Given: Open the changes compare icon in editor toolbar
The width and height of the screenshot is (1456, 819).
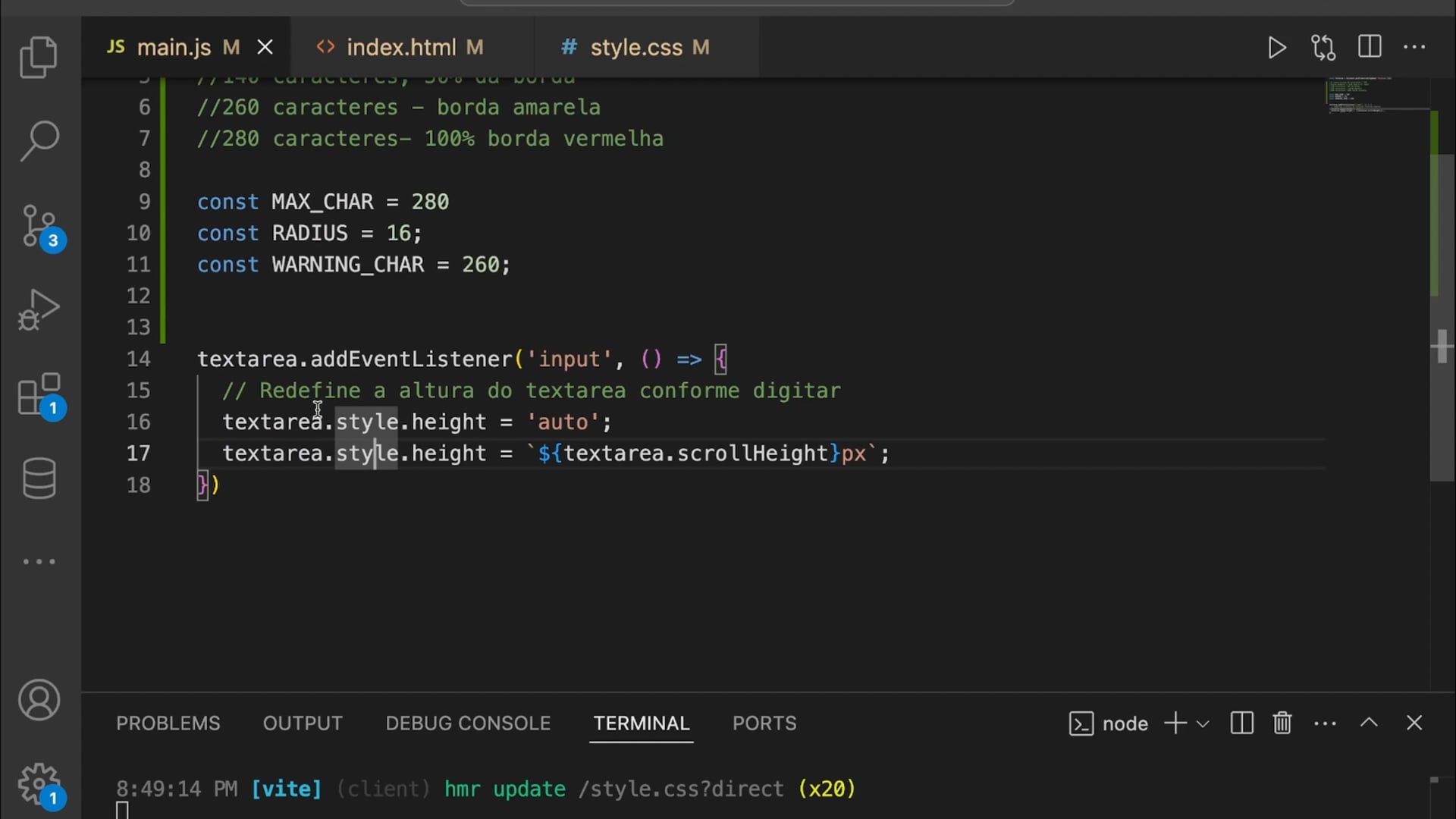Looking at the screenshot, I should coord(1323,48).
